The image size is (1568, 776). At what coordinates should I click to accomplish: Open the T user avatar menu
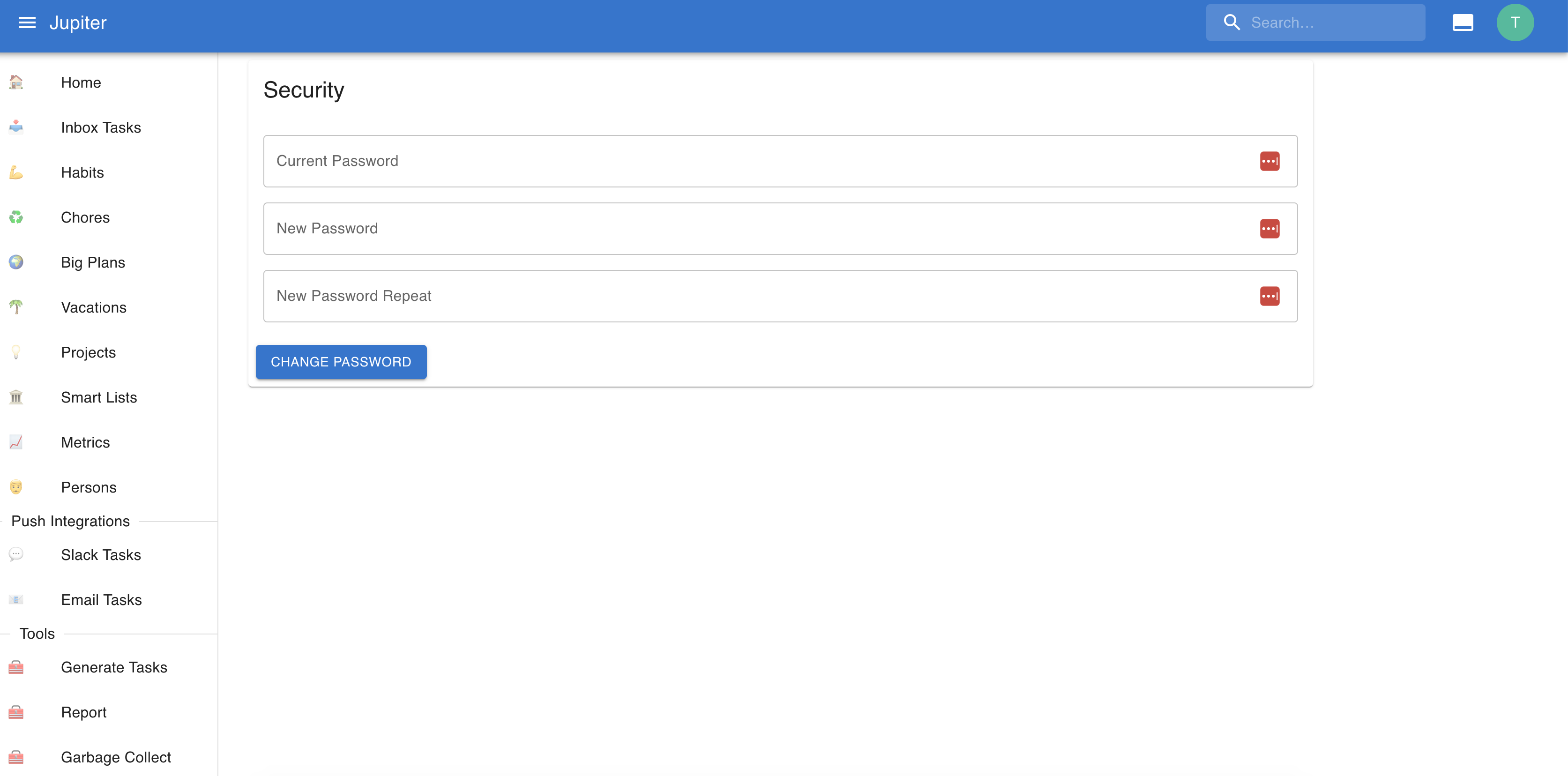(x=1515, y=22)
